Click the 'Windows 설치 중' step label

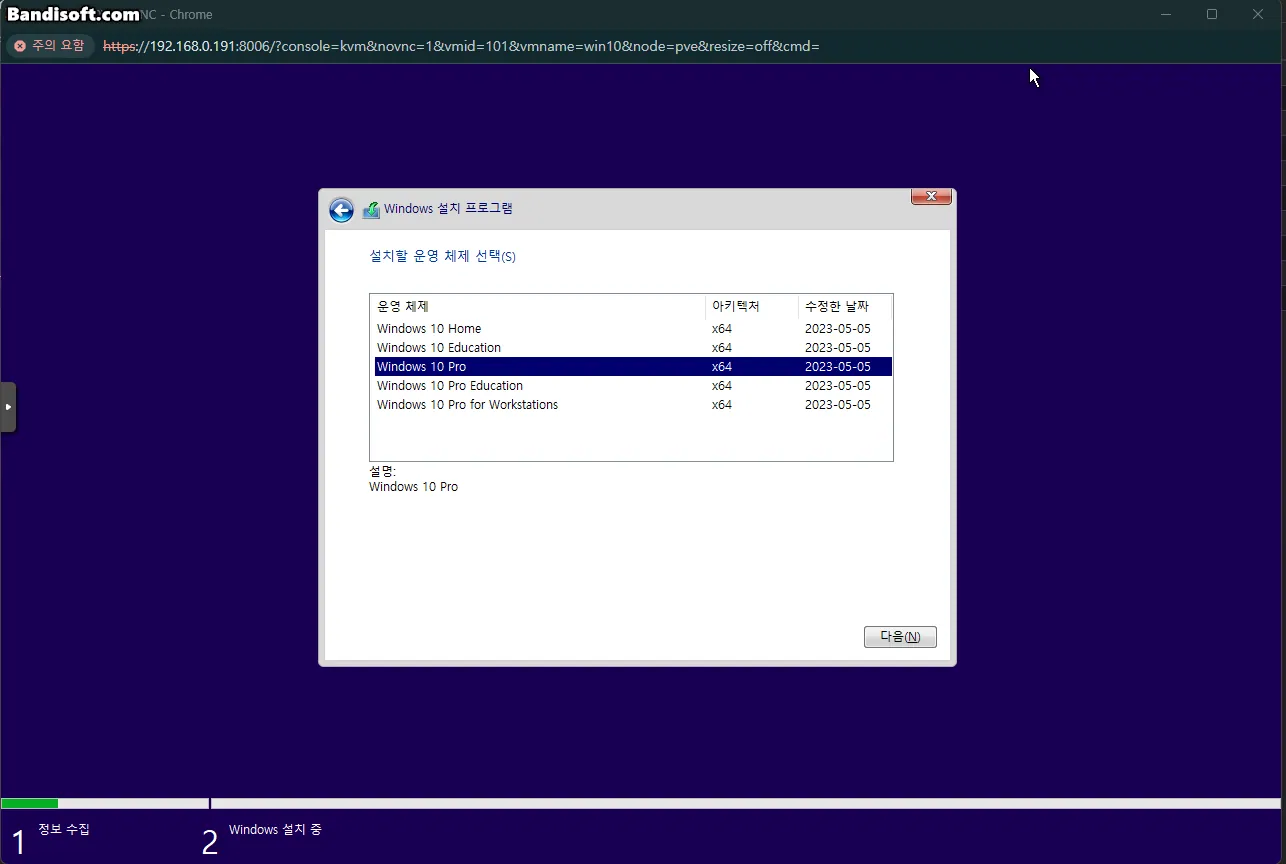275,829
